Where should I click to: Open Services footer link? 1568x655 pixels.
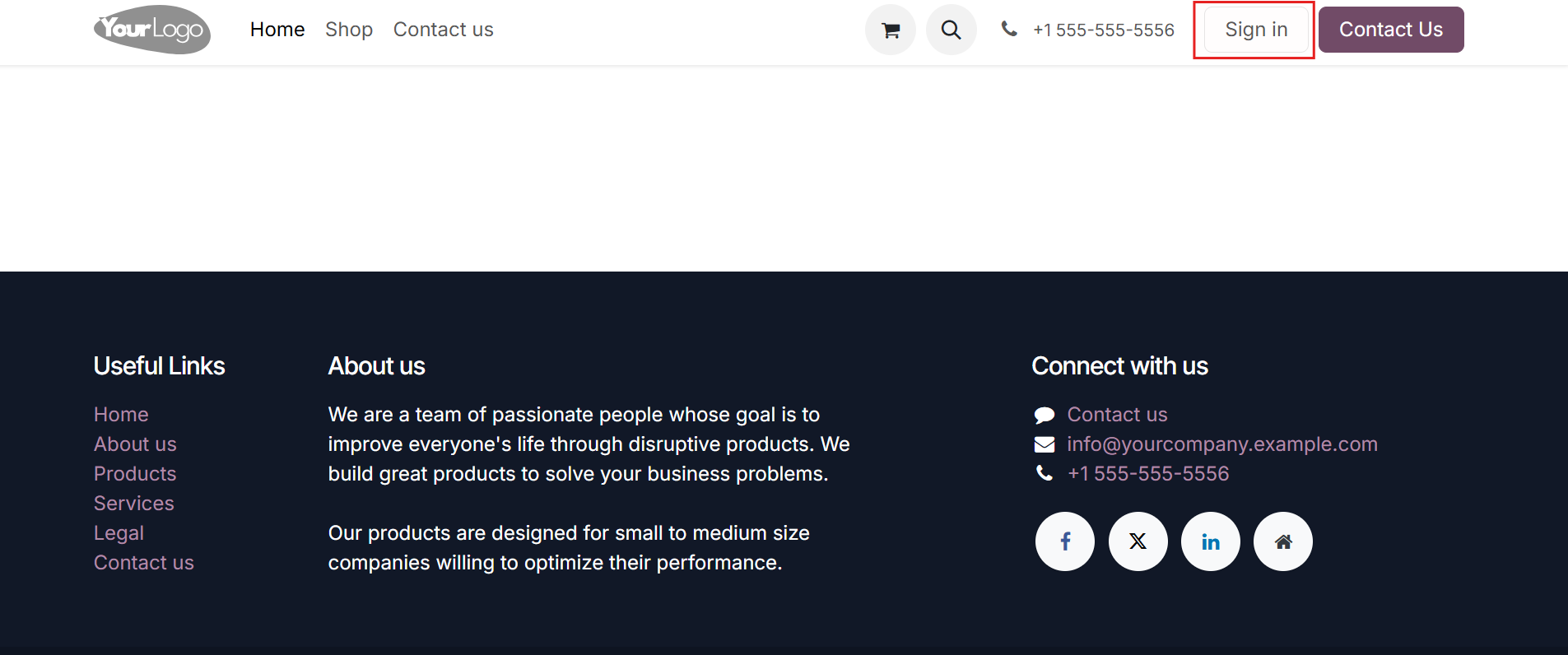point(134,504)
